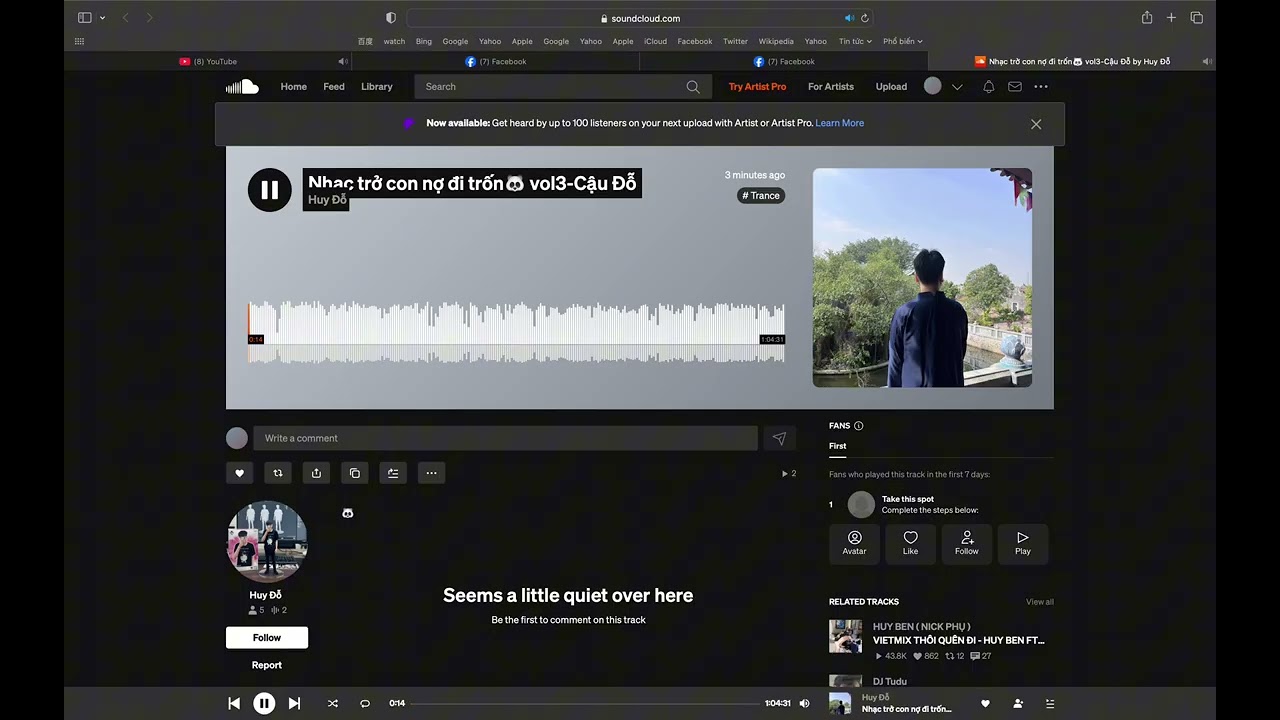Click the Safari privacy shield icon
1280x720 pixels.
coord(391,18)
